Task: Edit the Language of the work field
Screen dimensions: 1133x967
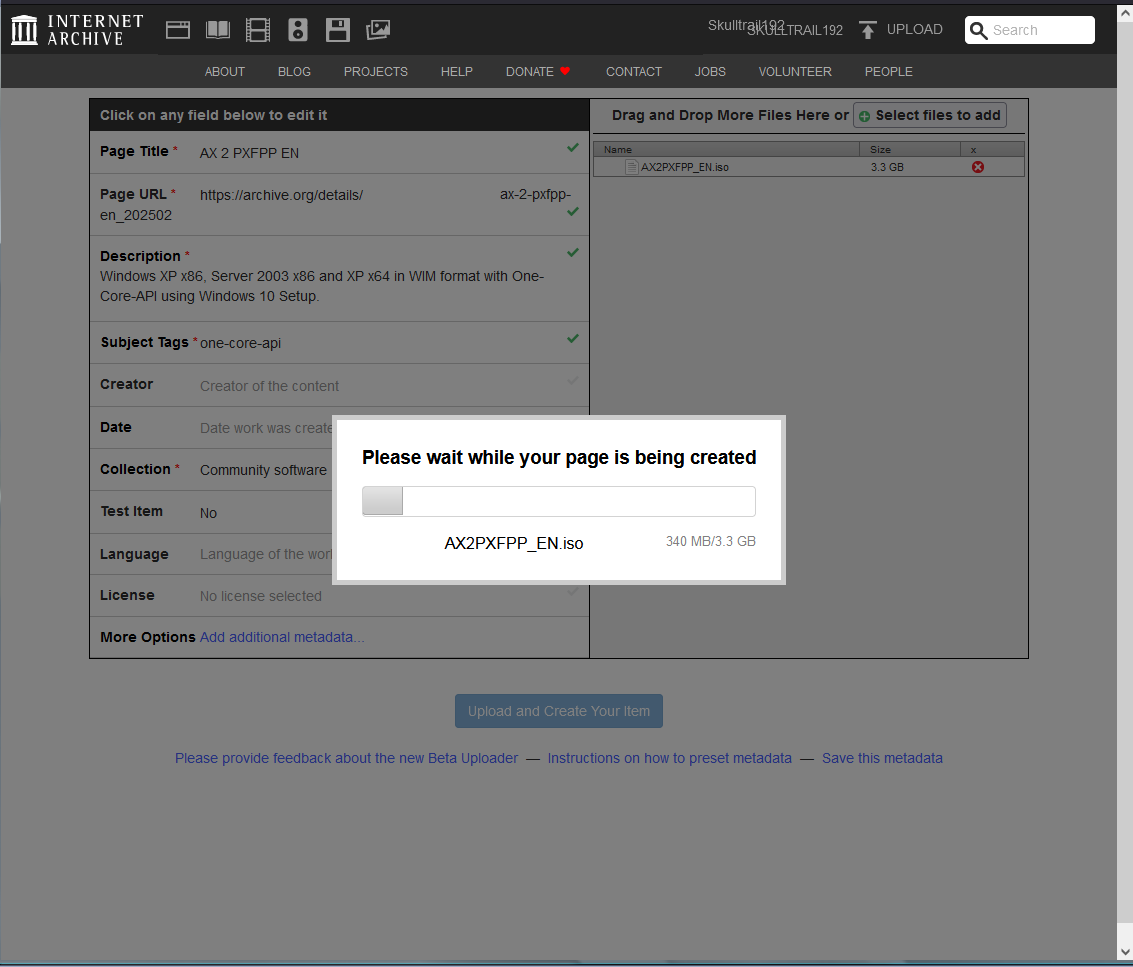Action: coord(266,554)
